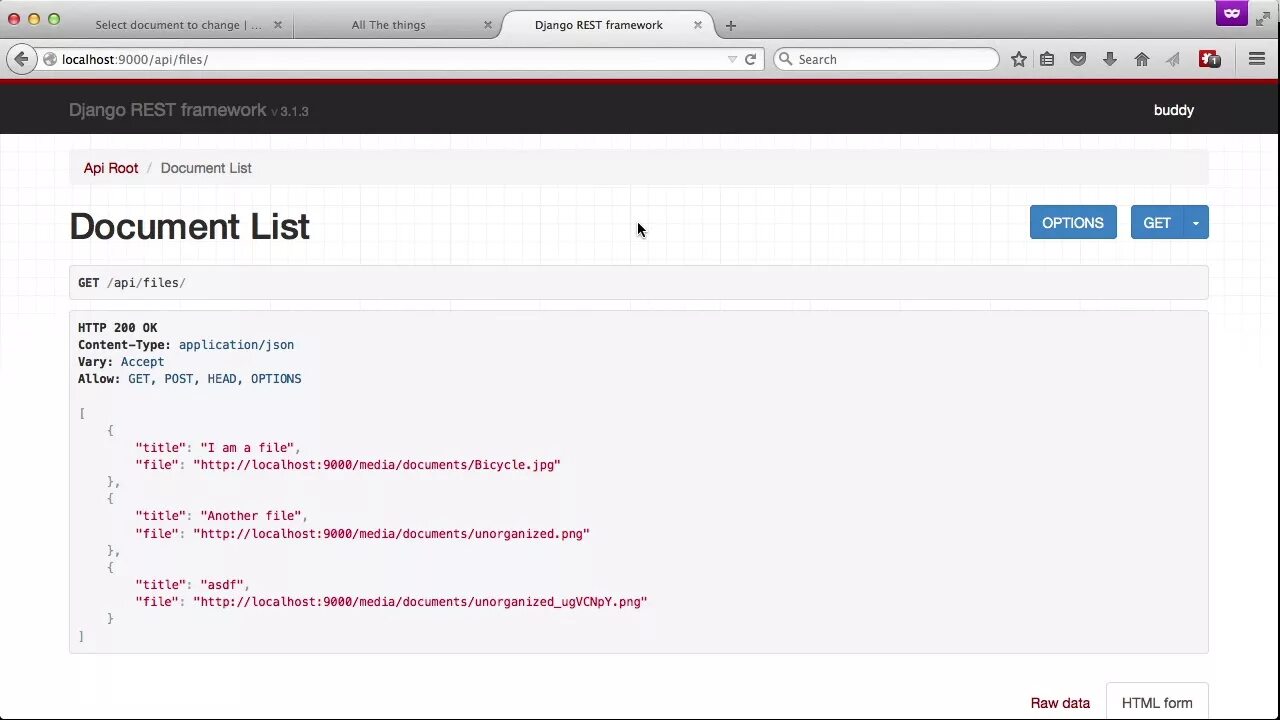The width and height of the screenshot is (1280, 720).
Task: Click the title value "asdf"
Action: pos(222,585)
